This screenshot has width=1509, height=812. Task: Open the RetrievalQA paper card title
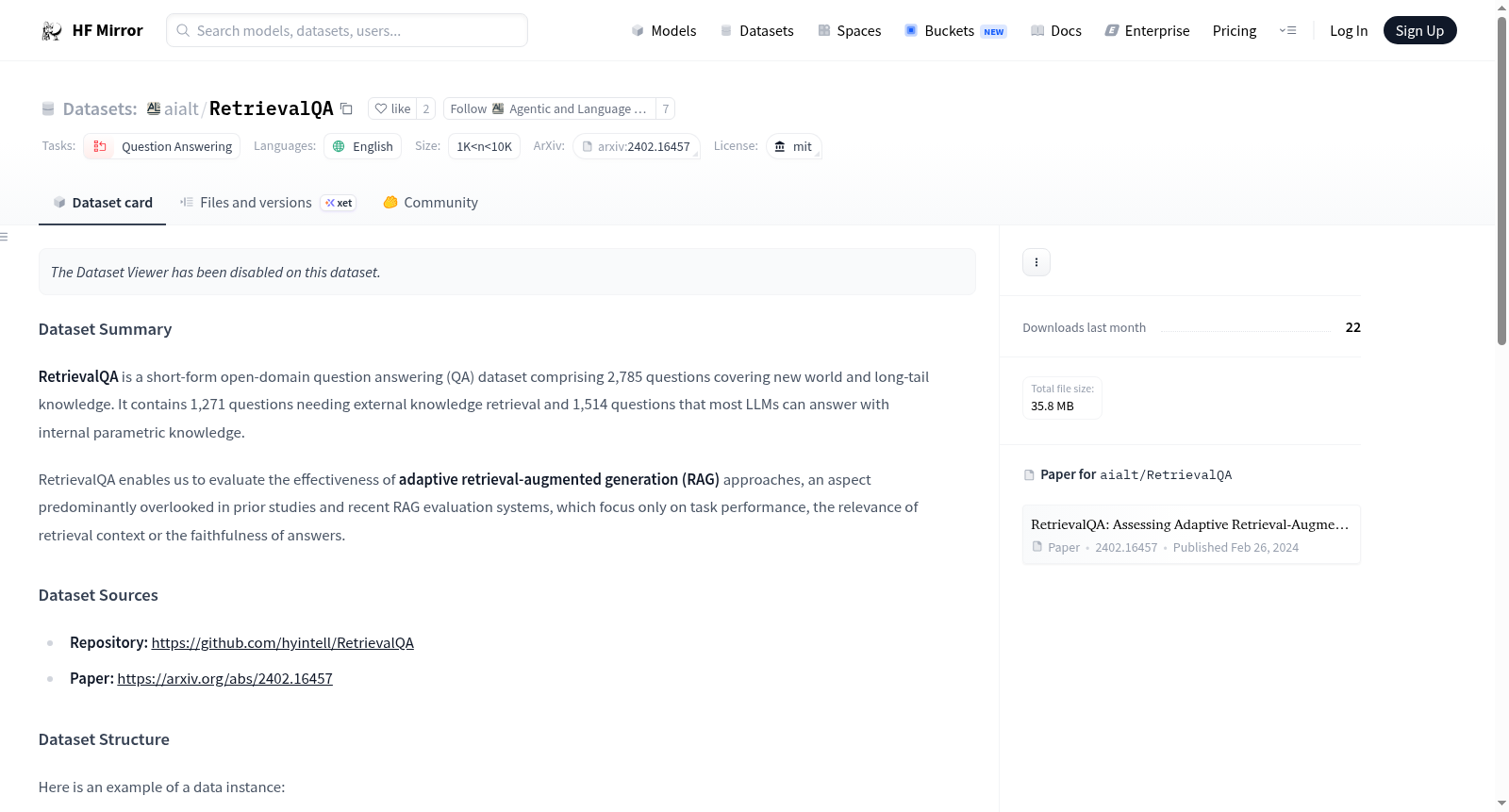click(x=1190, y=524)
